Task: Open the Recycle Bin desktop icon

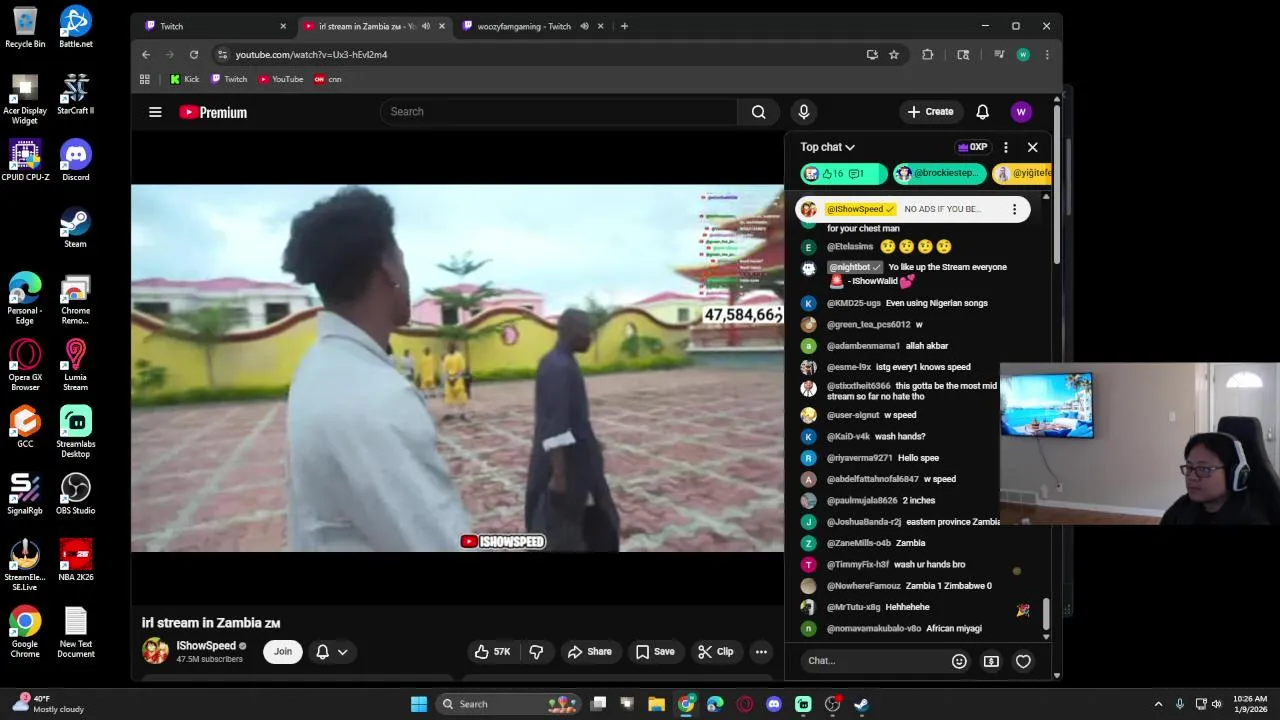Action: 25,27
